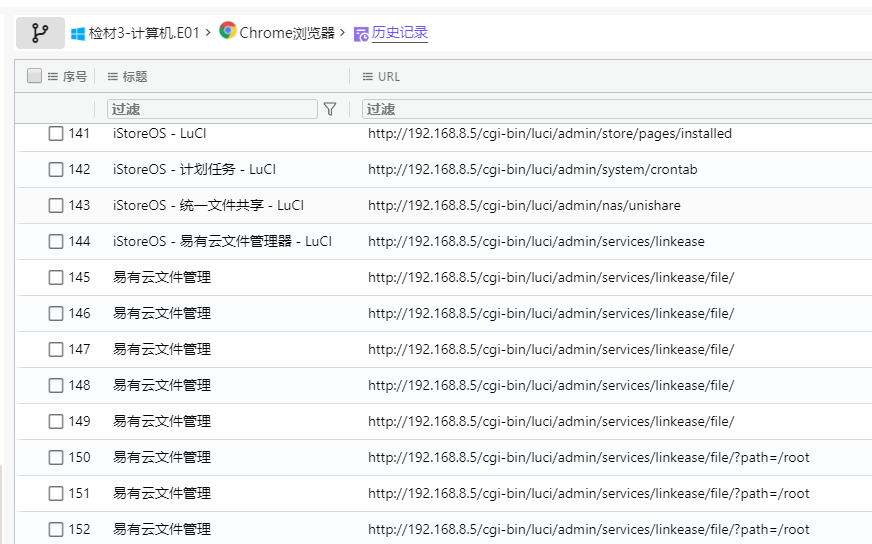Screen dimensions: 872x544
Task: Click the Windows logo evidence icon
Action: tap(78, 33)
